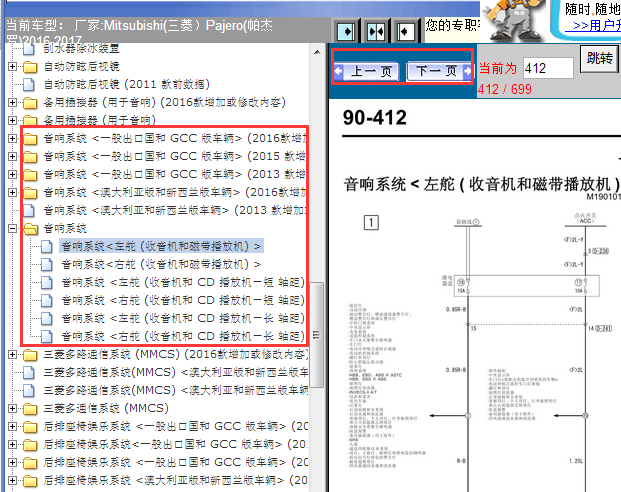Viewport: 621px width, 492px height.
Task: Click folder icon of 三菱多路通信系统 (MMCS) (2016款)
Action: (30, 355)
